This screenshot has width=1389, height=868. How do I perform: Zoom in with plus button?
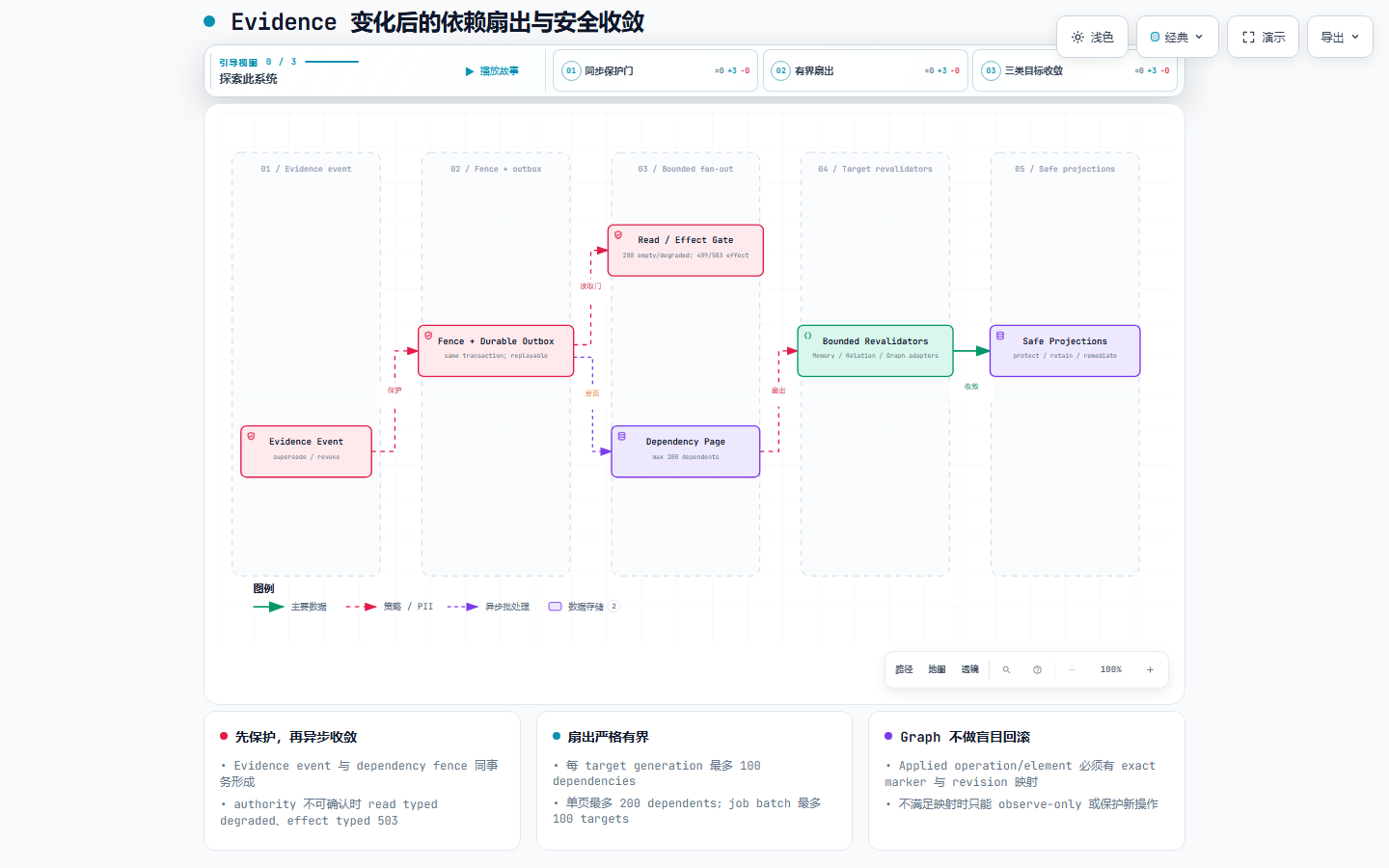[x=1150, y=669]
